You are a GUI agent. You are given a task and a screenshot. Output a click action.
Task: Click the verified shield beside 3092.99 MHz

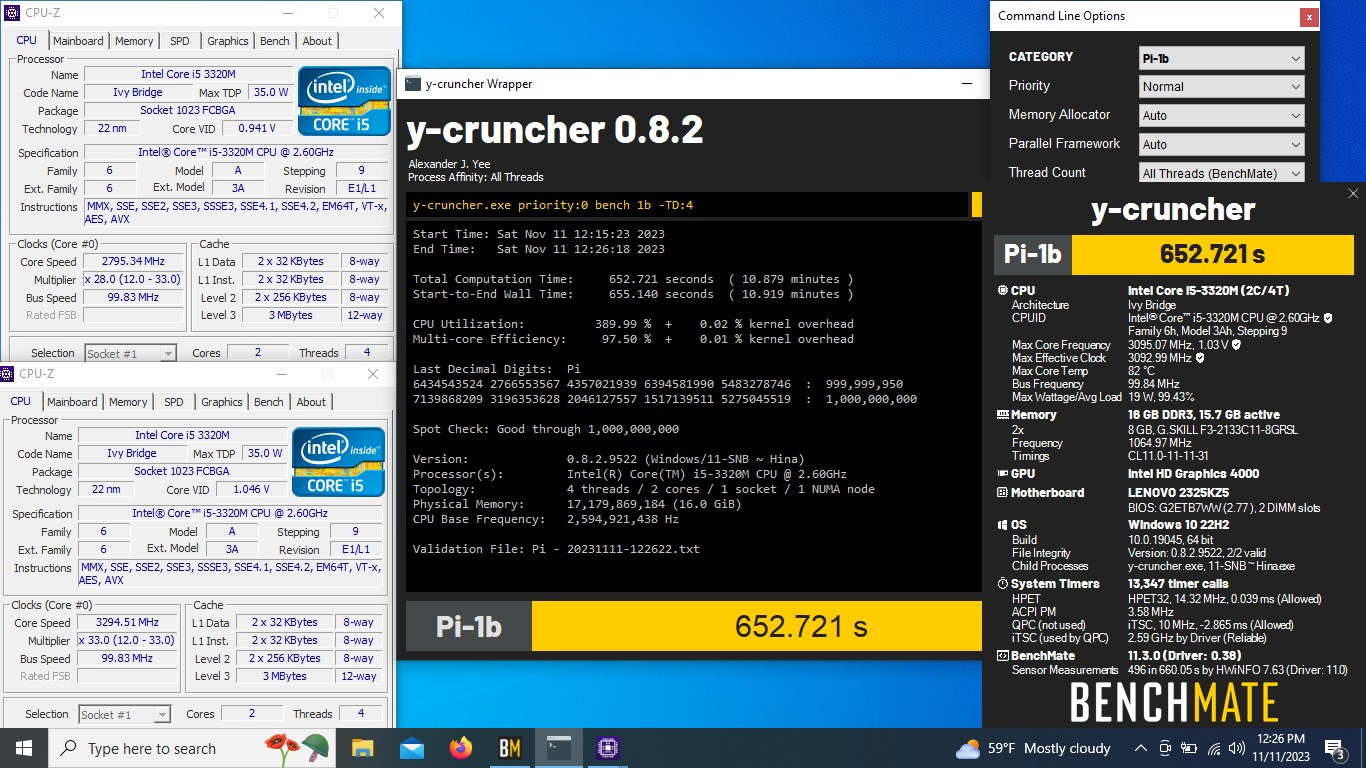tap(1200, 358)
